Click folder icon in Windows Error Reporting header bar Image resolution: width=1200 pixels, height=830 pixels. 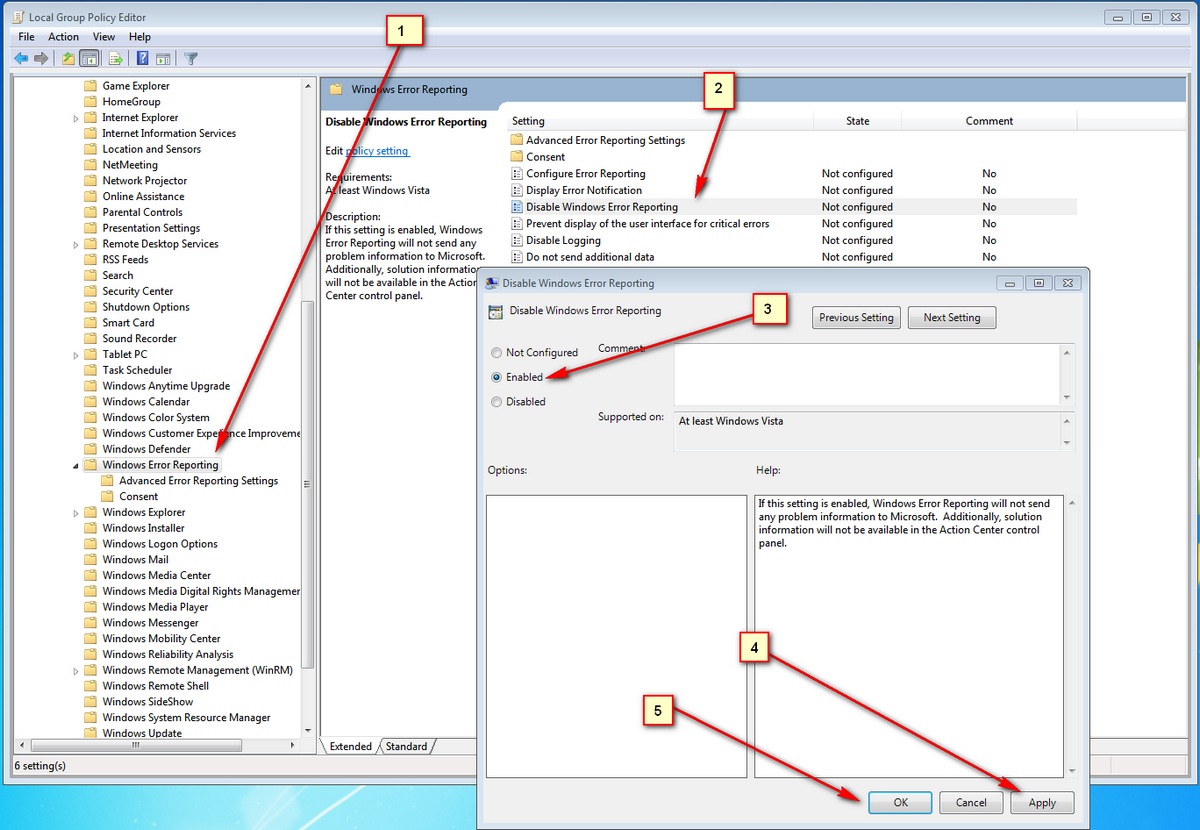click(x=336, y=89)
